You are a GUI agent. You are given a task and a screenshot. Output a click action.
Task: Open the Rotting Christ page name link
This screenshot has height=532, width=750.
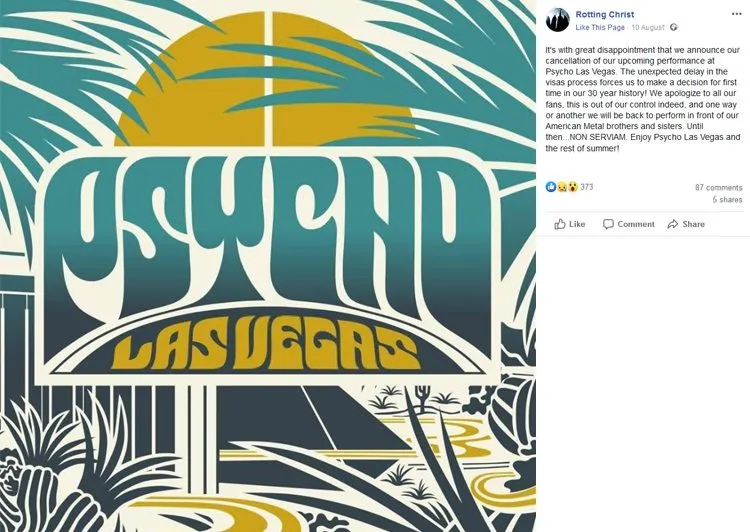pos(605,14)
